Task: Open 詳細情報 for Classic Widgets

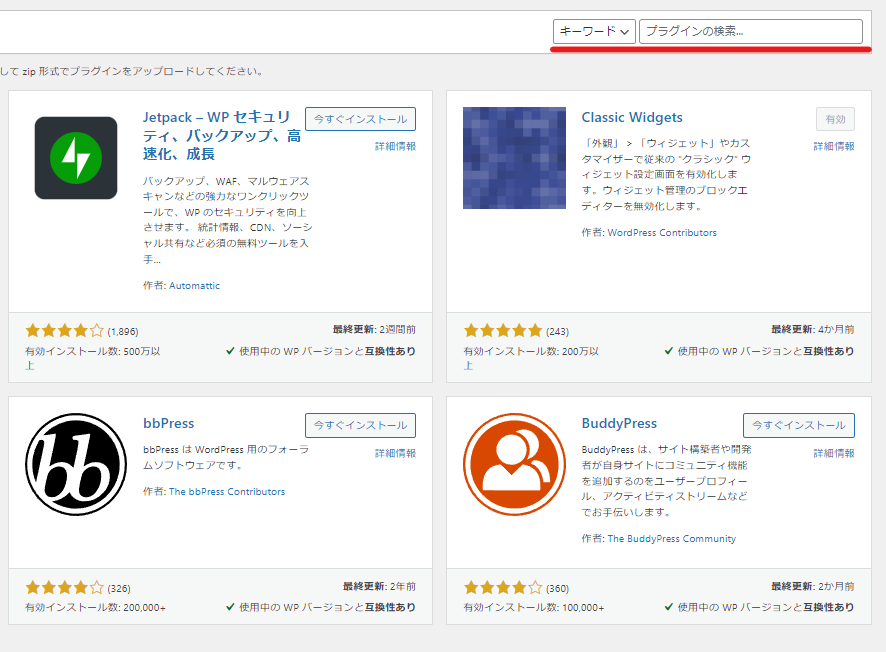Action: pyautogui.click(x=833, y=146)
